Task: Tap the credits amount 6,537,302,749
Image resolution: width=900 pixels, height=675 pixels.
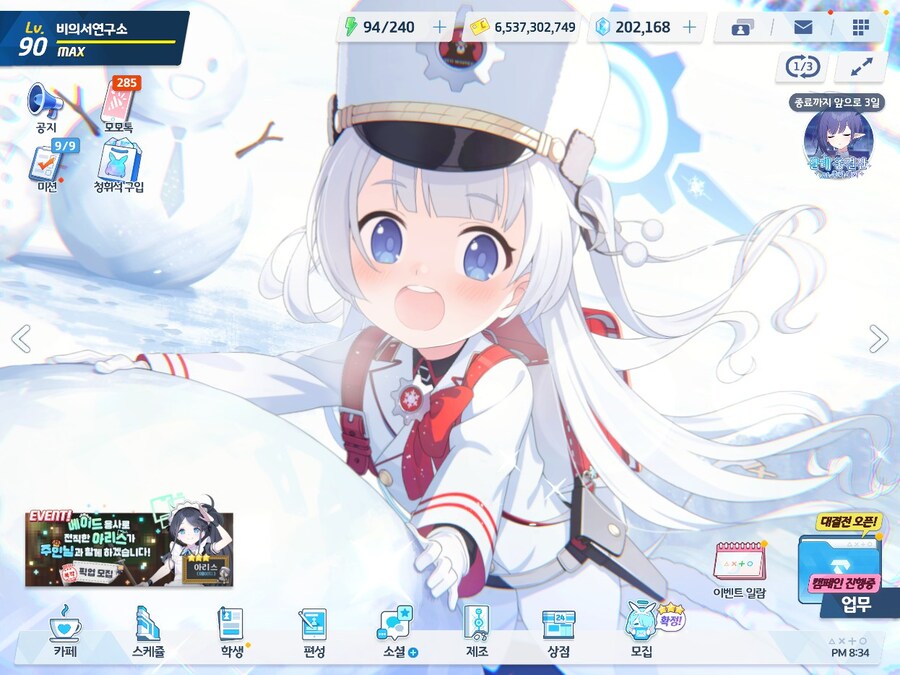Action: point(534,27)
